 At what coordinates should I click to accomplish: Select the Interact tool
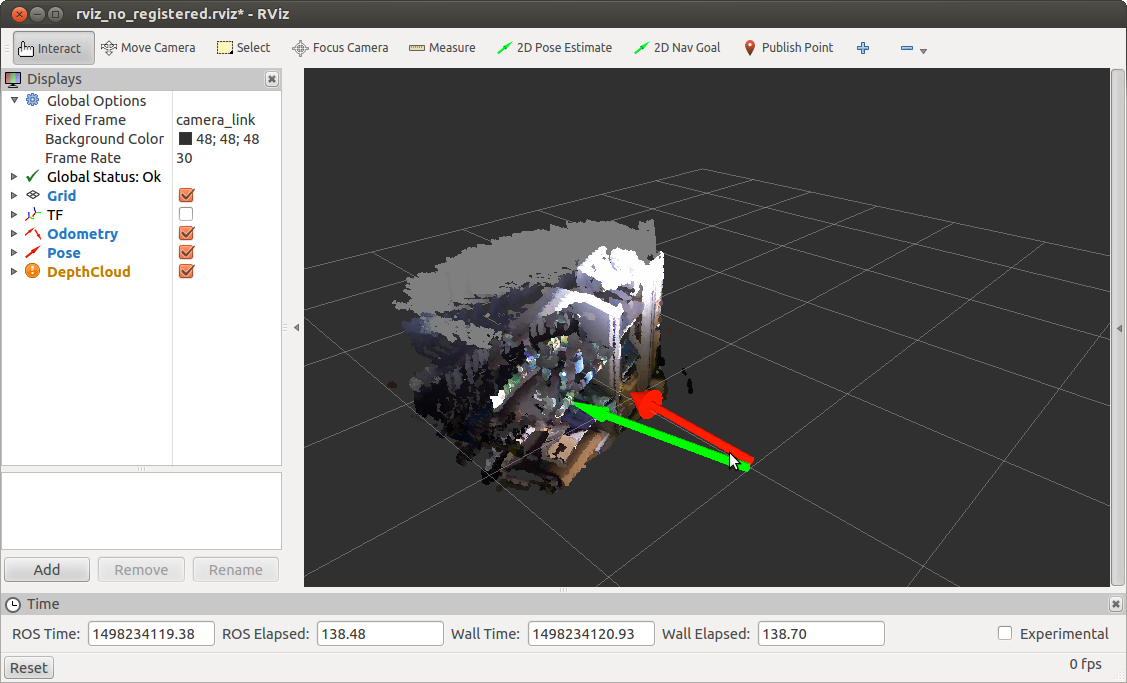53,48
